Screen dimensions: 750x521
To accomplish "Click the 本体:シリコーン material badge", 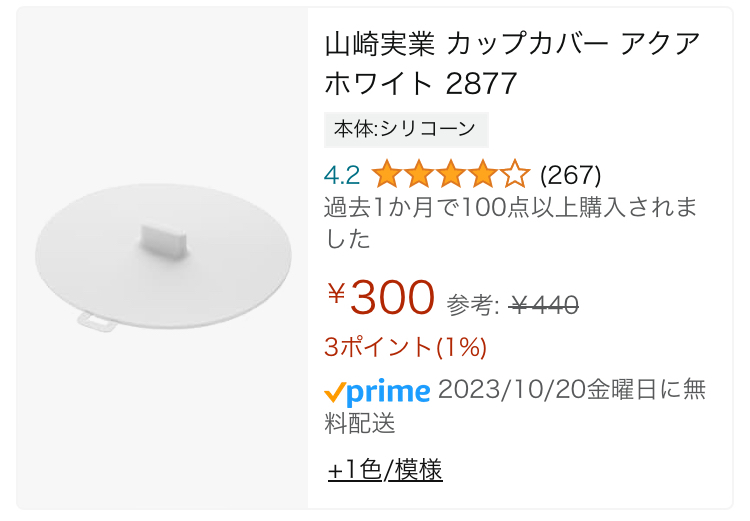I will 406,129.
